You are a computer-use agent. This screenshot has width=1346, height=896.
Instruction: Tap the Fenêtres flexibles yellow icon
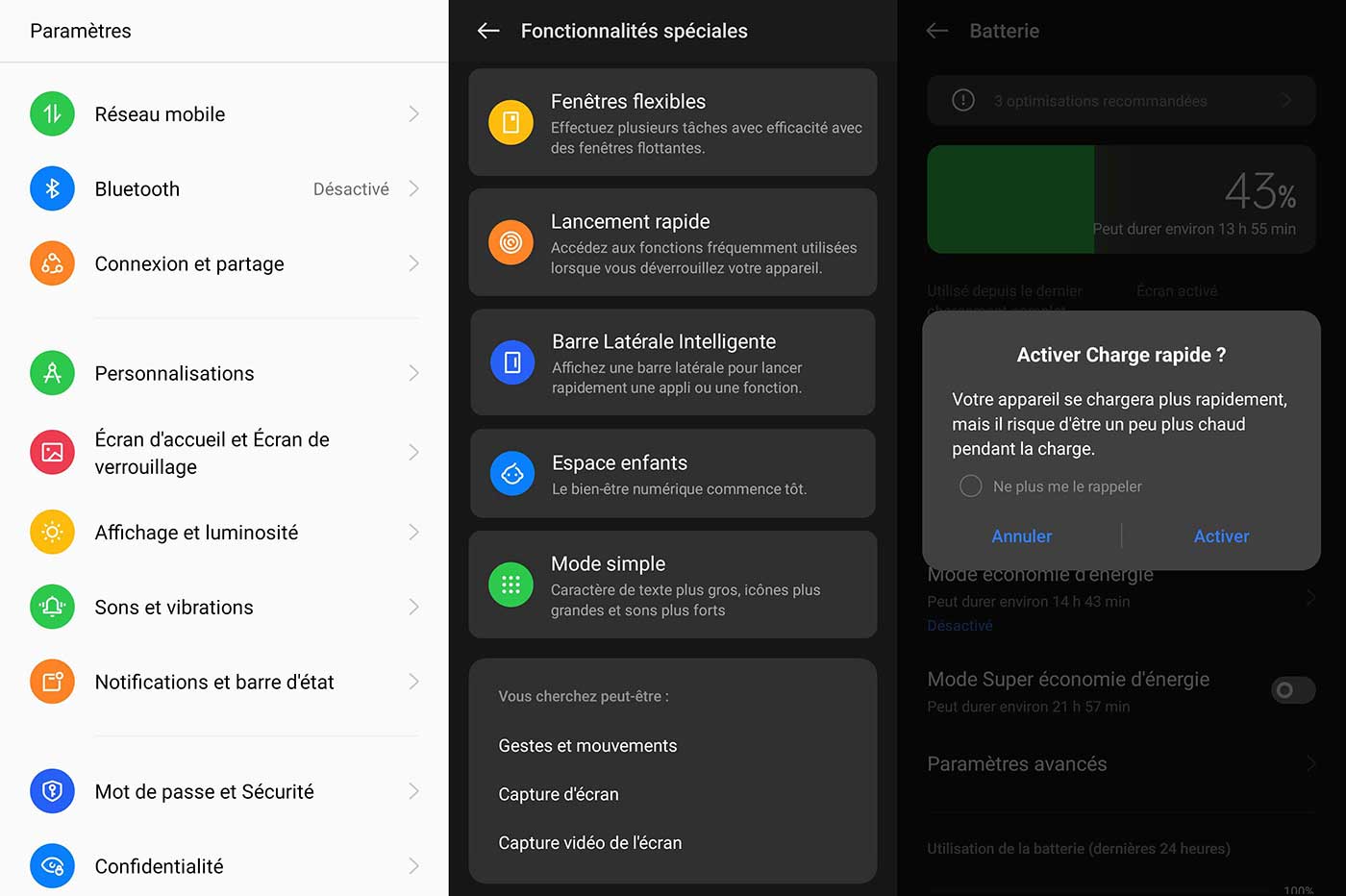[x=511, y=122]
